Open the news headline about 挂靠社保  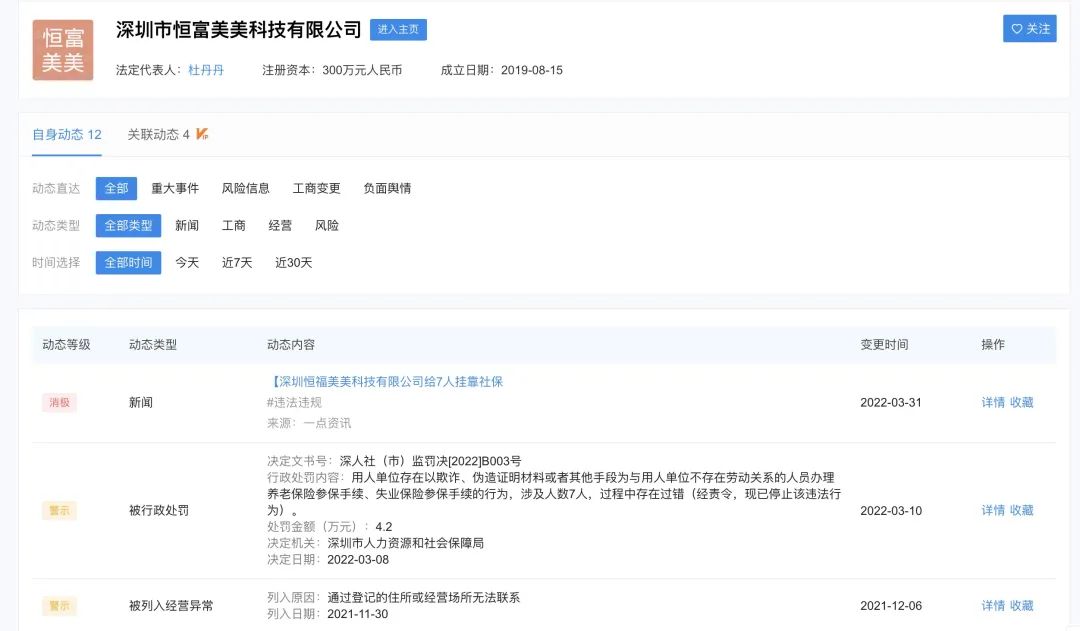tap(386, 382)
